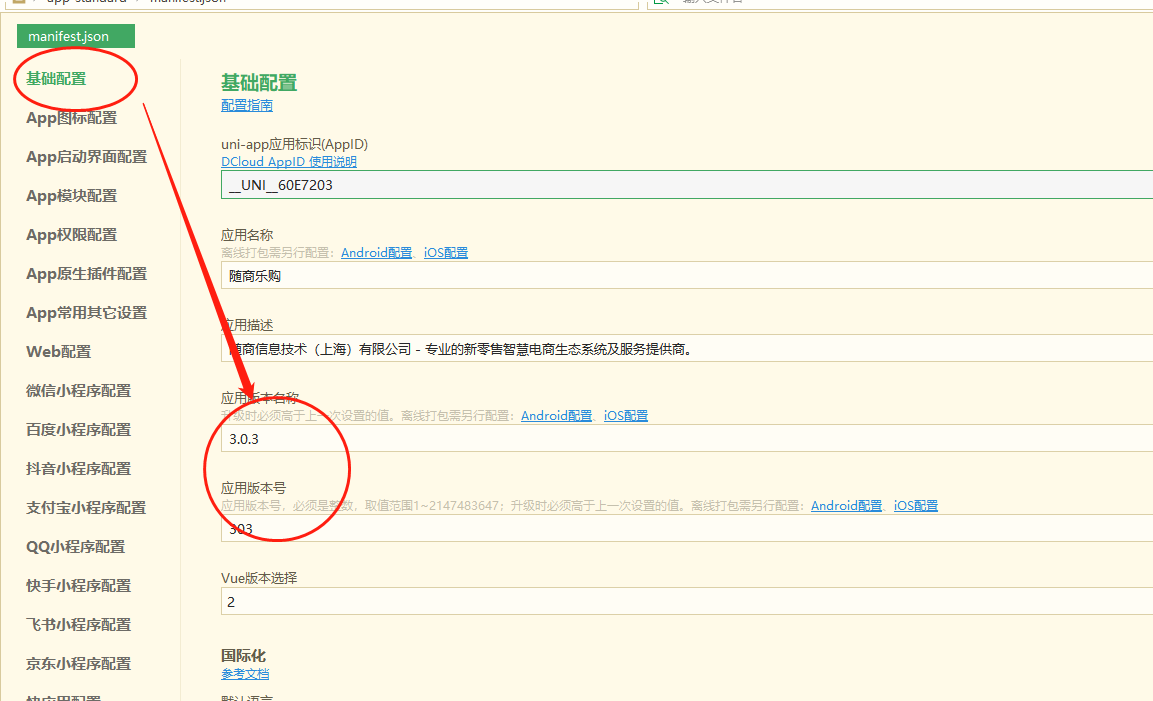Open App权限配置 in sidebar
The width and height of the screenshot is (1153, 701).
coord(71,235)
